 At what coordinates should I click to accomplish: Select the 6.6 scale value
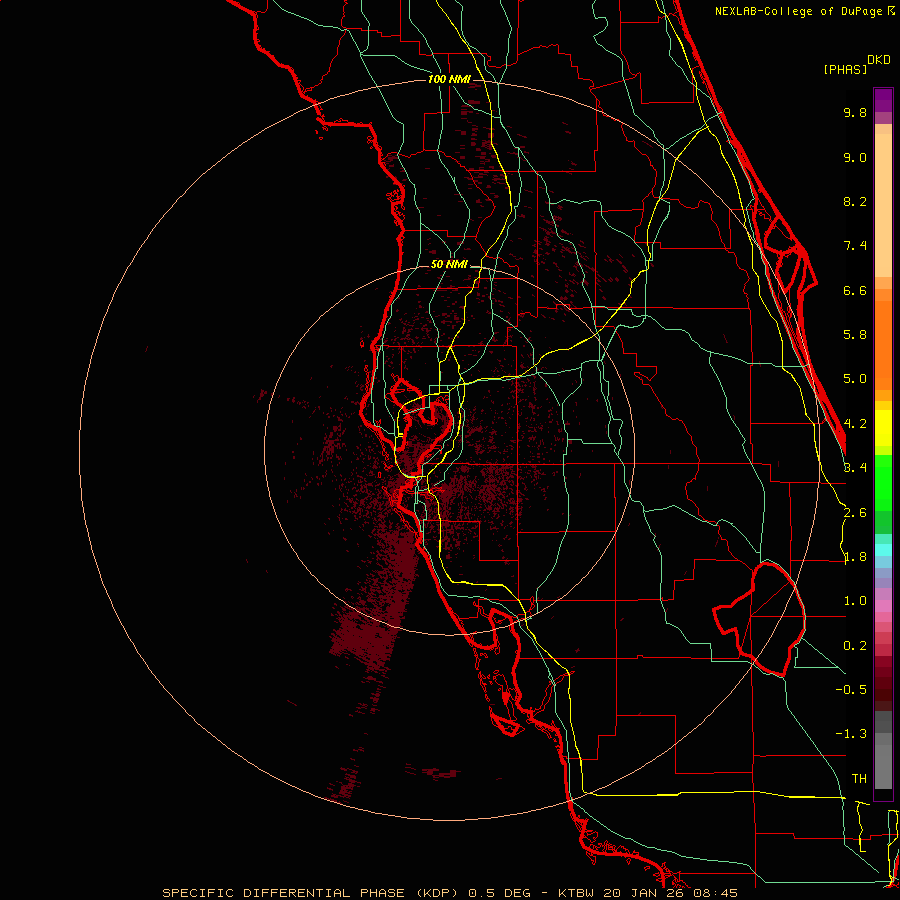click(x=855, y=290)
